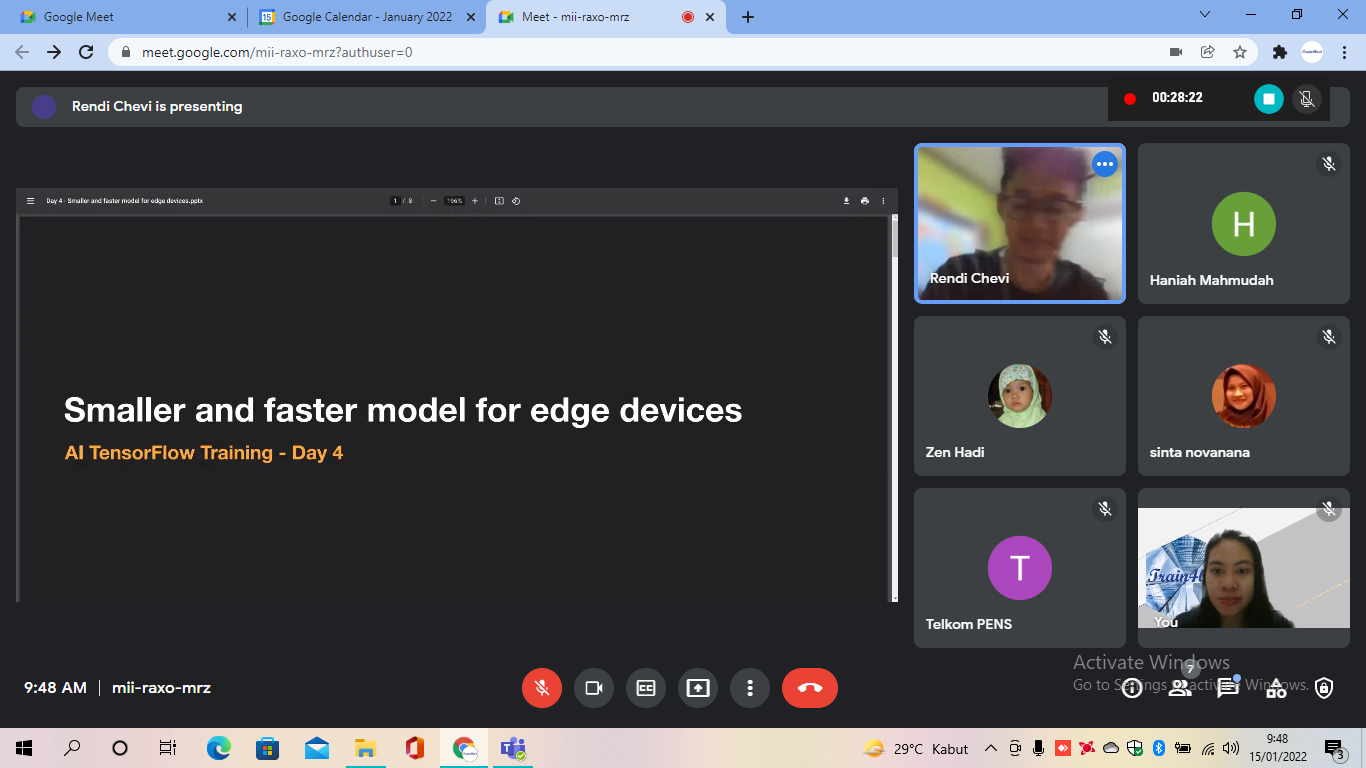Click the Chrome address bar URL
This screenshot has height=768, width=1366.
click(x=277, y=52)
